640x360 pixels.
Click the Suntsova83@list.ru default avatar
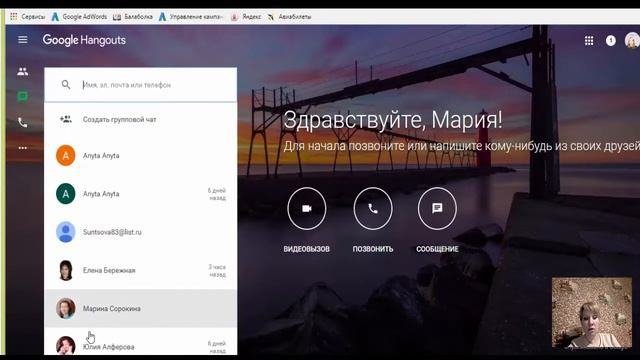coord(66,232)
